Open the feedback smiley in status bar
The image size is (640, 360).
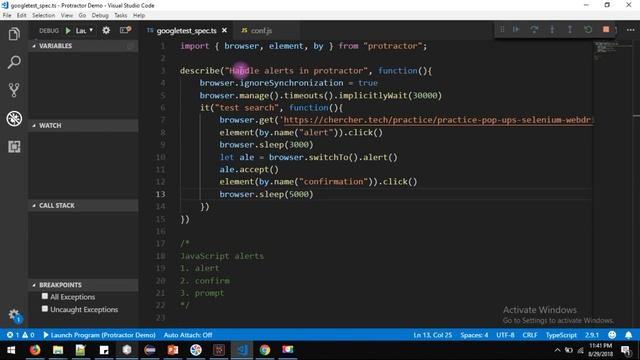[612, 335]
